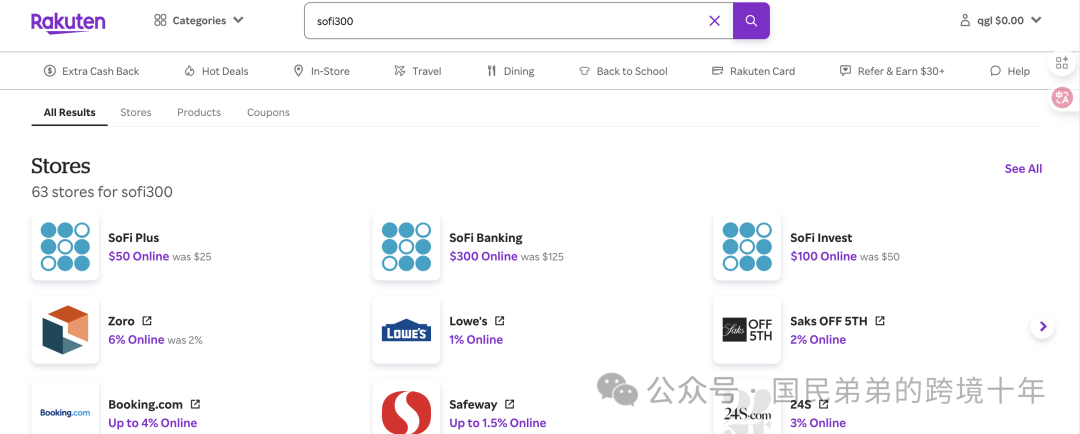Click external link icon beside Booking.com

click(196, 404)
